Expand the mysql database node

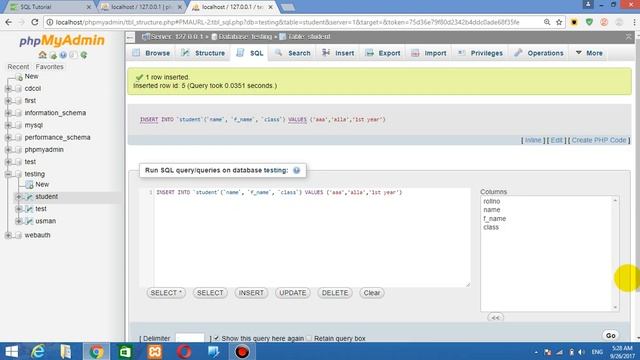coord(8,125)
